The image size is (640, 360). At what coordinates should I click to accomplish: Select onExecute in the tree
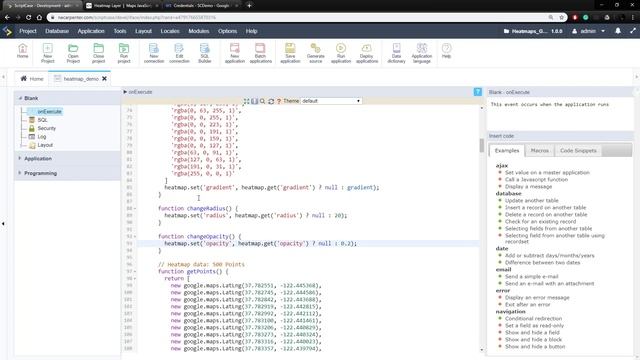49,111
